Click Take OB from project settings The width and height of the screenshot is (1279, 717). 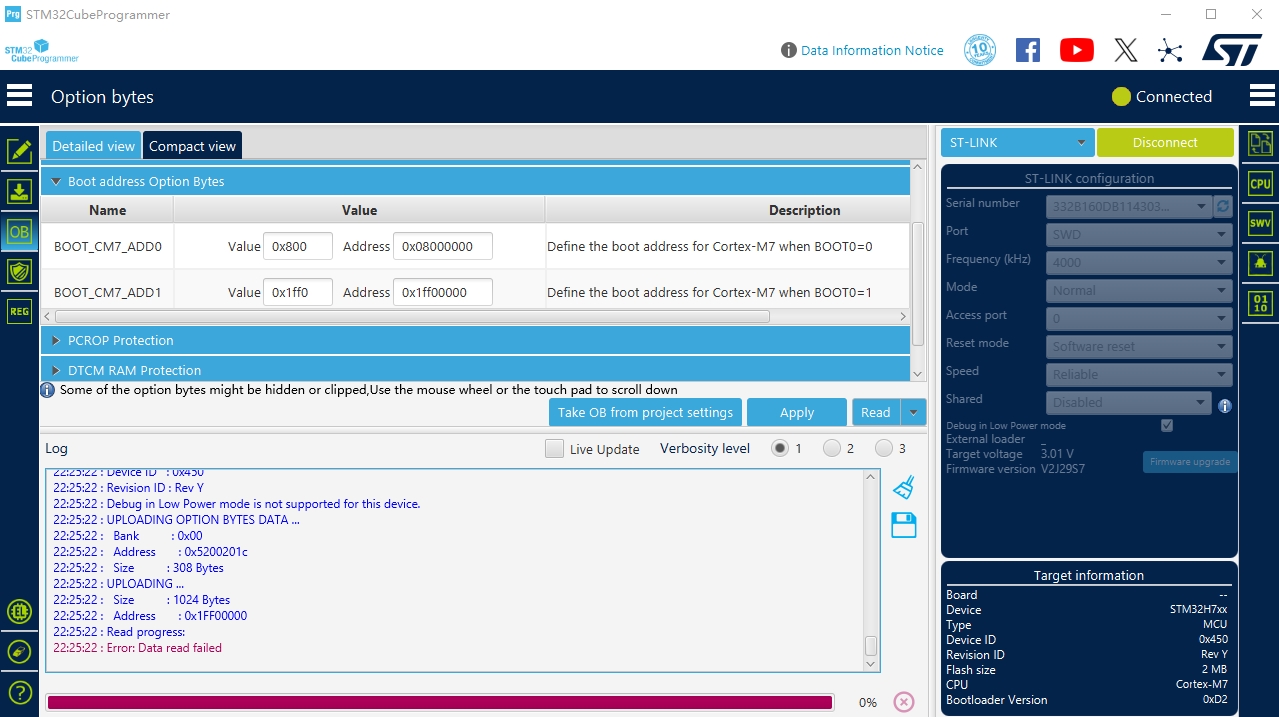point(645,412)
